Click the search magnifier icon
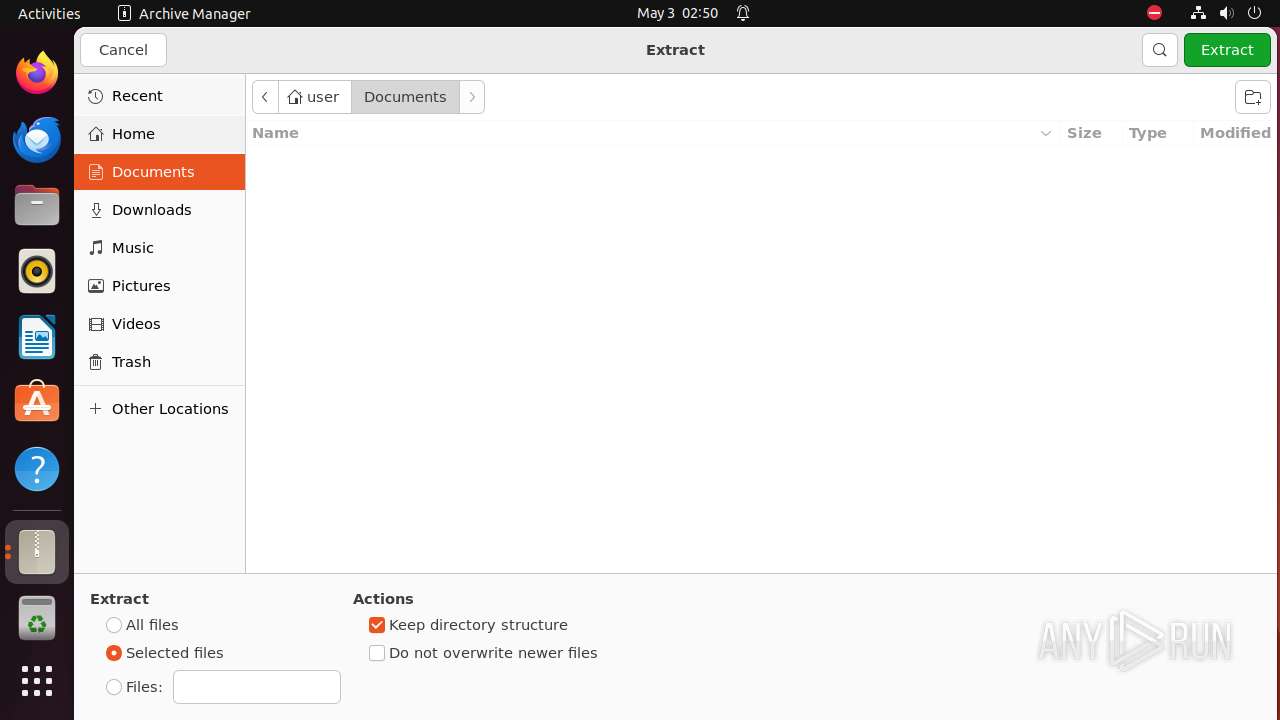Screen dimensions: 1280x720 point(1159,50)
